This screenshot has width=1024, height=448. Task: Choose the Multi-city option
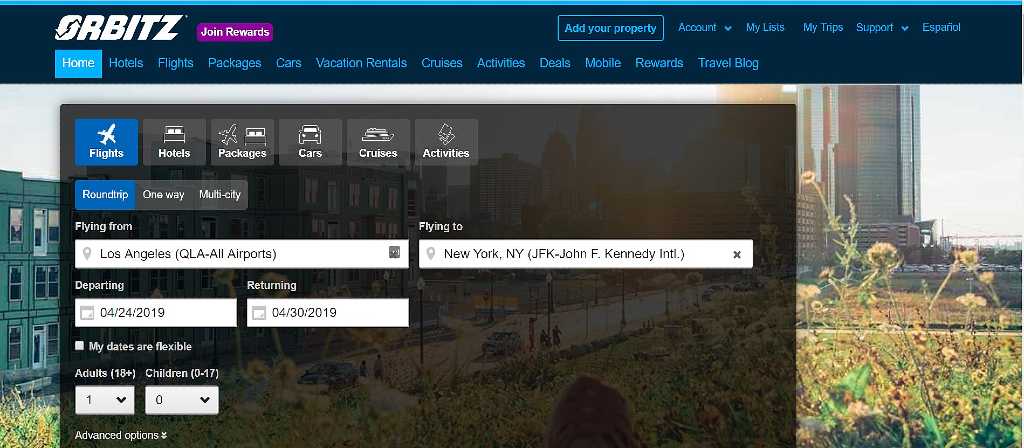point(220,195)
